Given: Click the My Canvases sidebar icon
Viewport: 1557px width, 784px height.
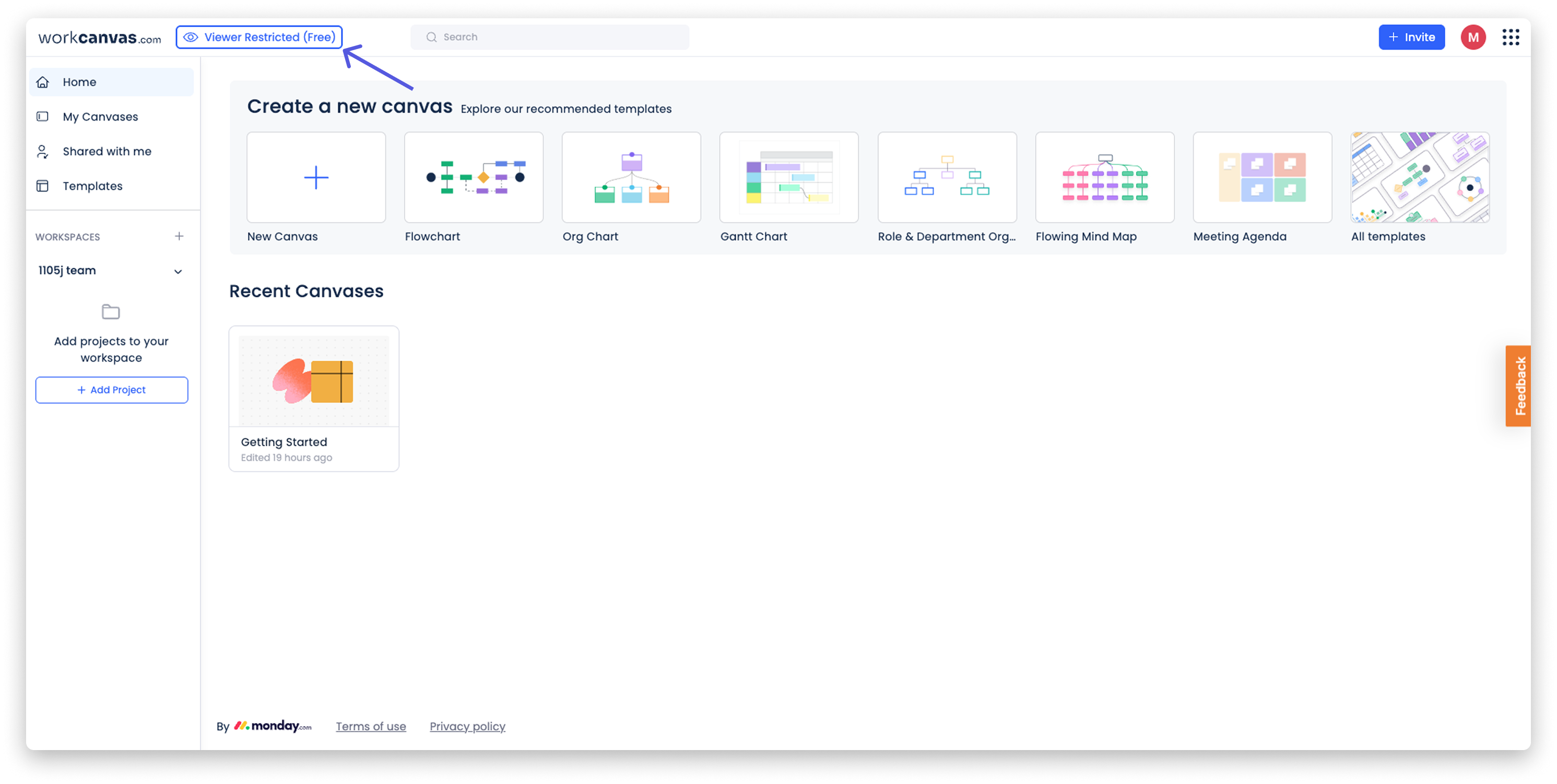Looking at the screenshot, I should coord(42,116).
